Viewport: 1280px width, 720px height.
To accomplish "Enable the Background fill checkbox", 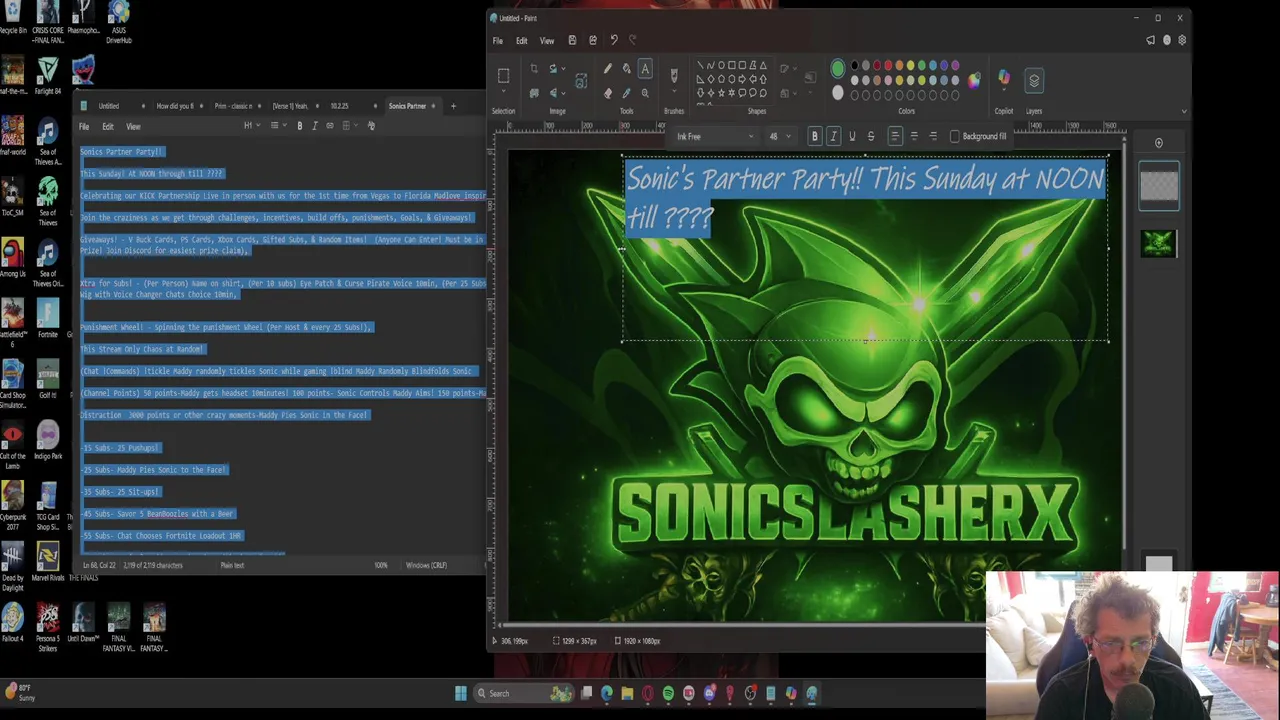I will pyautogui.click(x=955, y=136).
